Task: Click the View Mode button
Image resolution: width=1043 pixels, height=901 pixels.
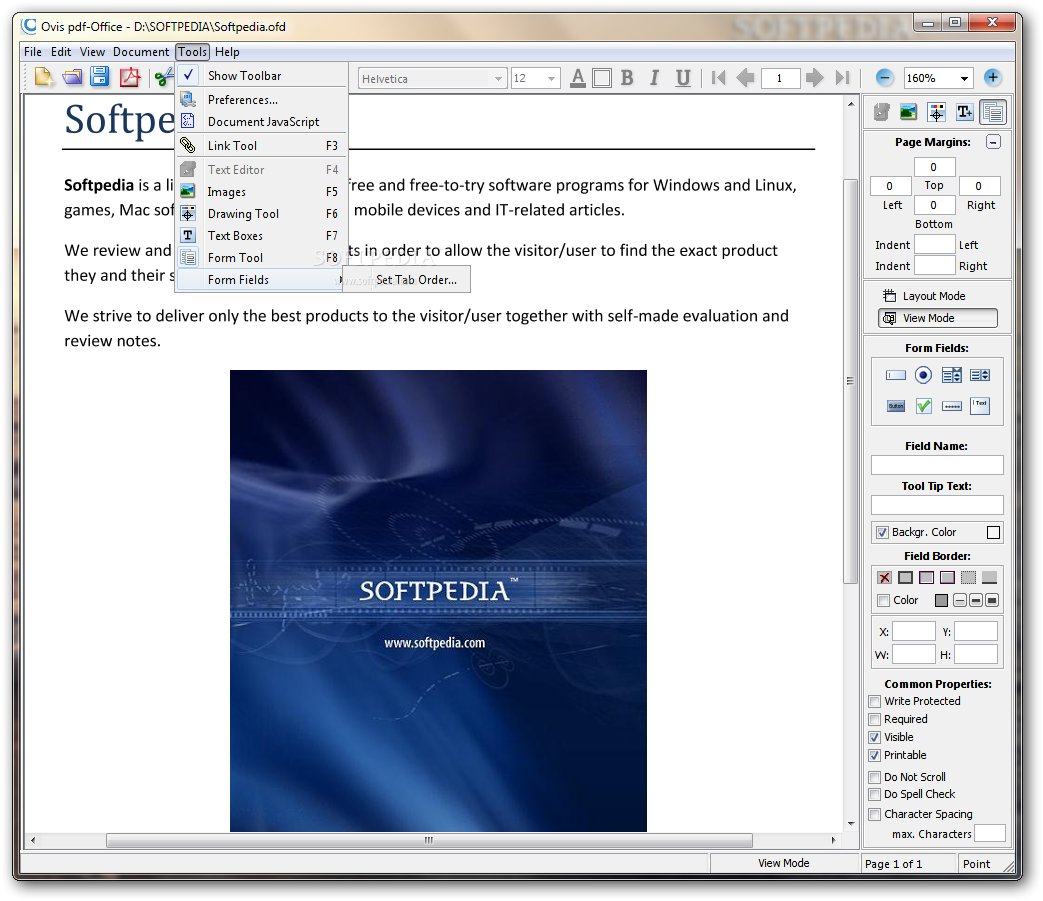Action: 937,319
